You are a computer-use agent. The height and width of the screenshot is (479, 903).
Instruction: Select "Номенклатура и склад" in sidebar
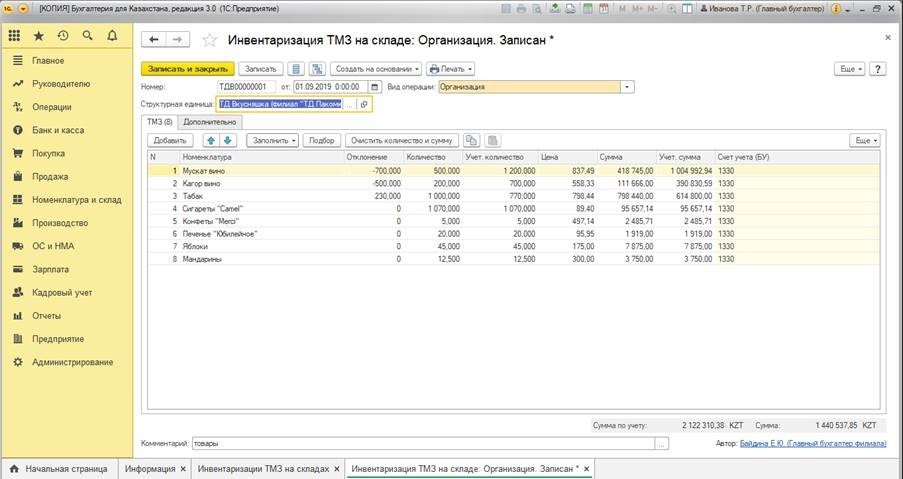76,200
